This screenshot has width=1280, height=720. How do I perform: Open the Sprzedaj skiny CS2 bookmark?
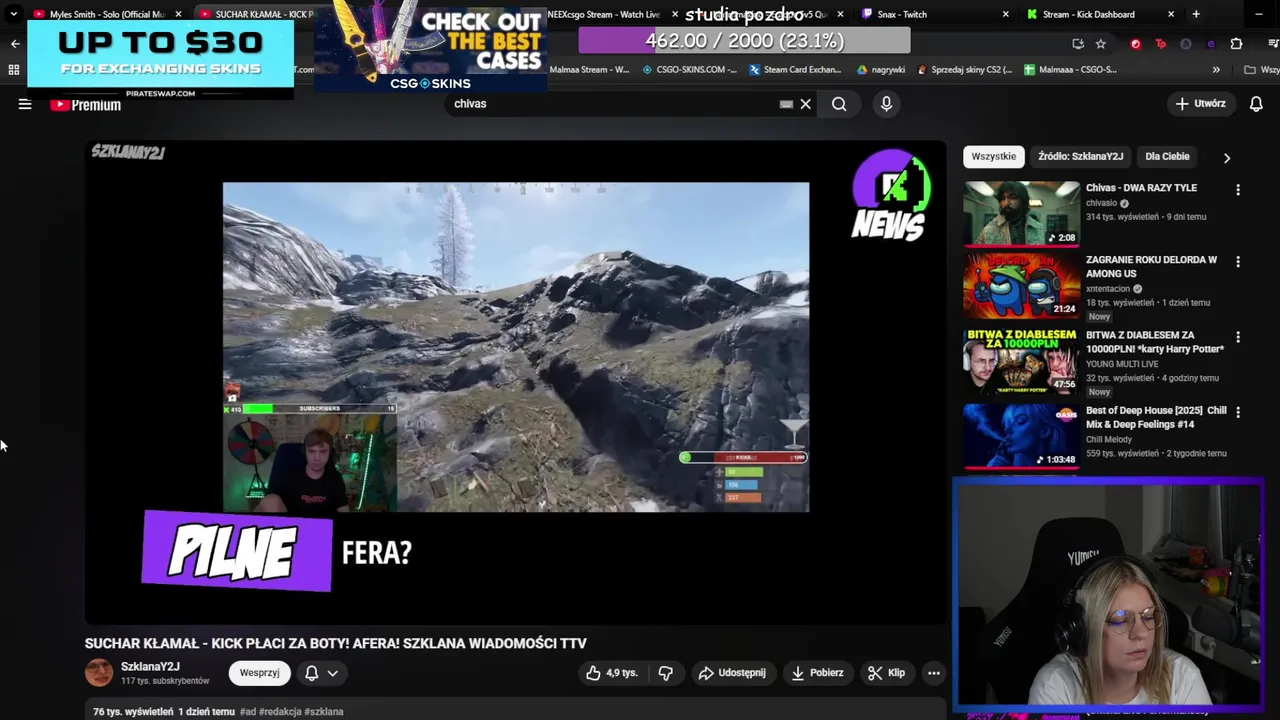964,70
